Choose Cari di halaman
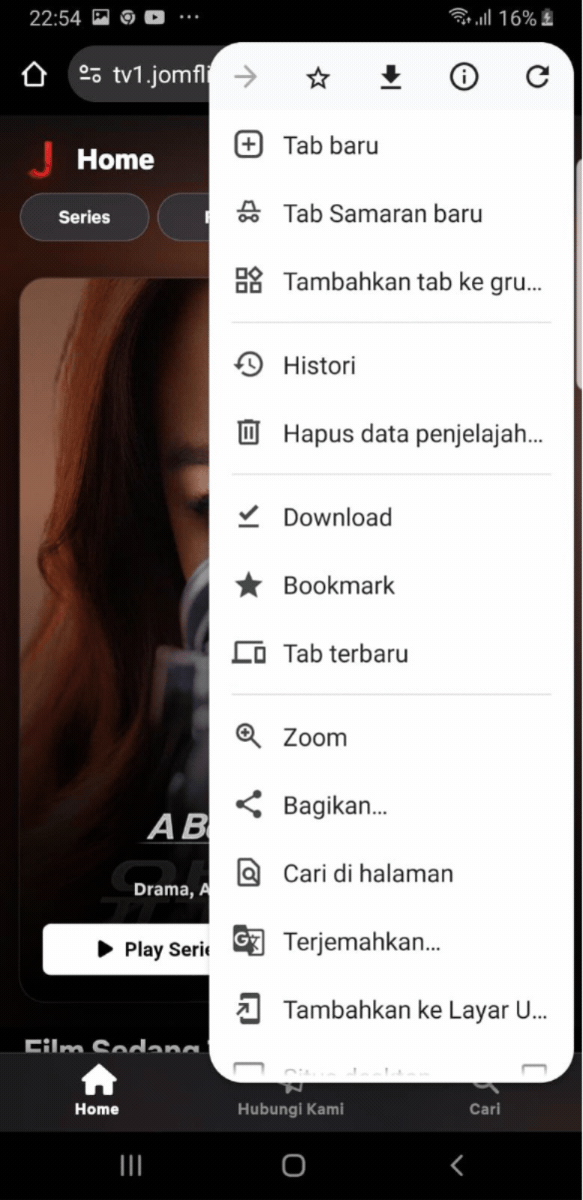 pos(392,873)
